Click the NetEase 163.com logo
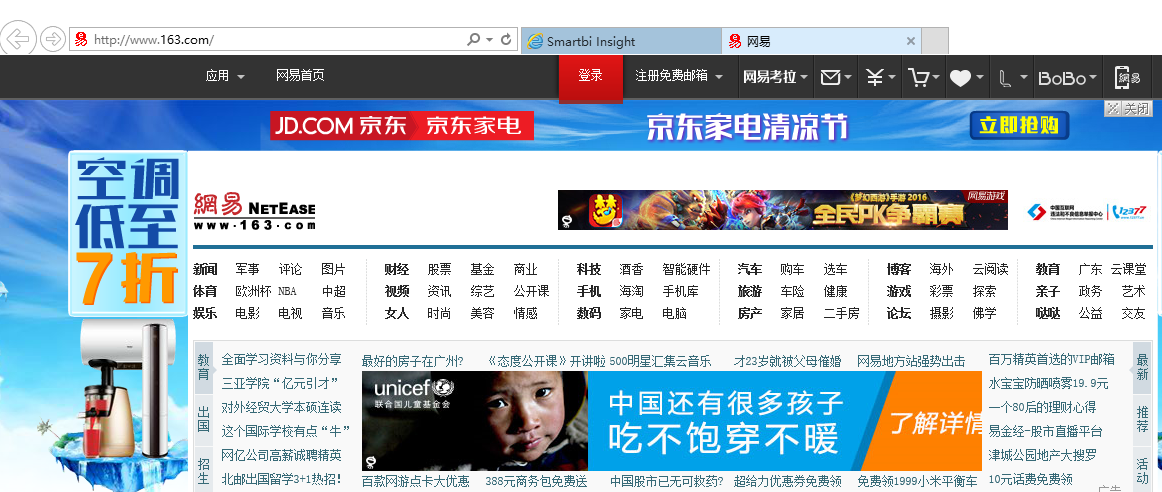1162x492 pixels. [x=254, y=211]
